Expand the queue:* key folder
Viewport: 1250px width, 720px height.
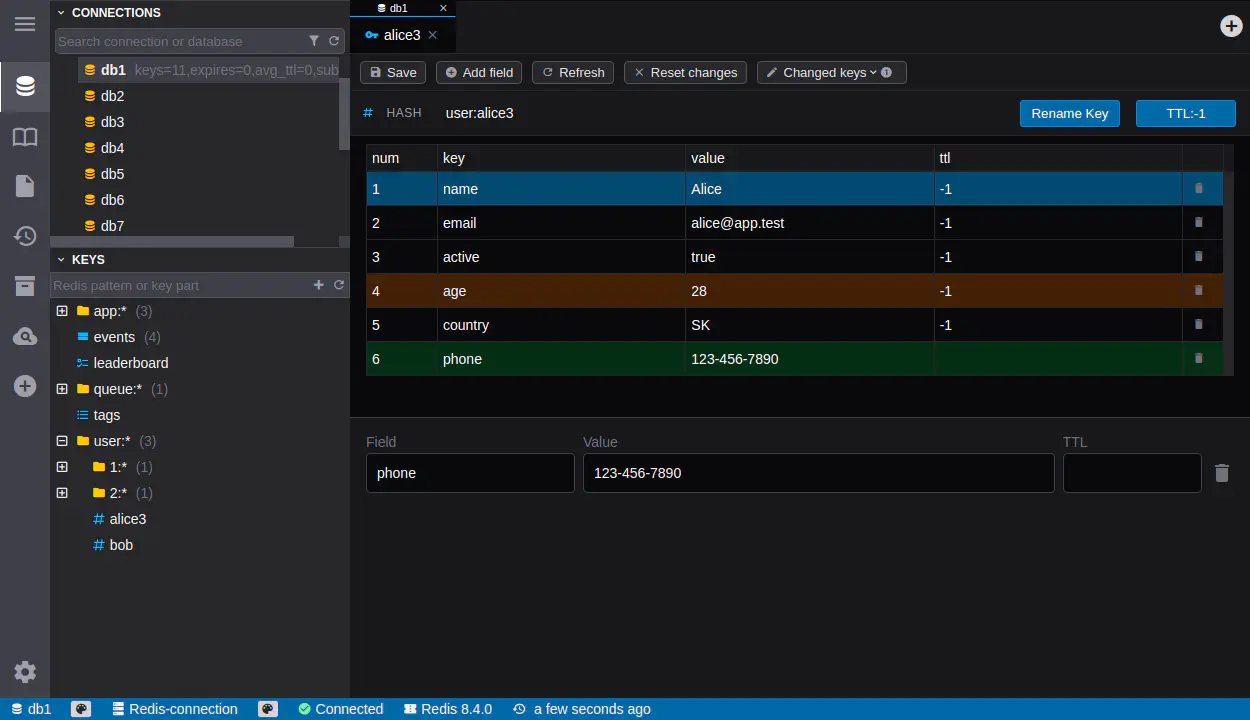coord(62,389)
